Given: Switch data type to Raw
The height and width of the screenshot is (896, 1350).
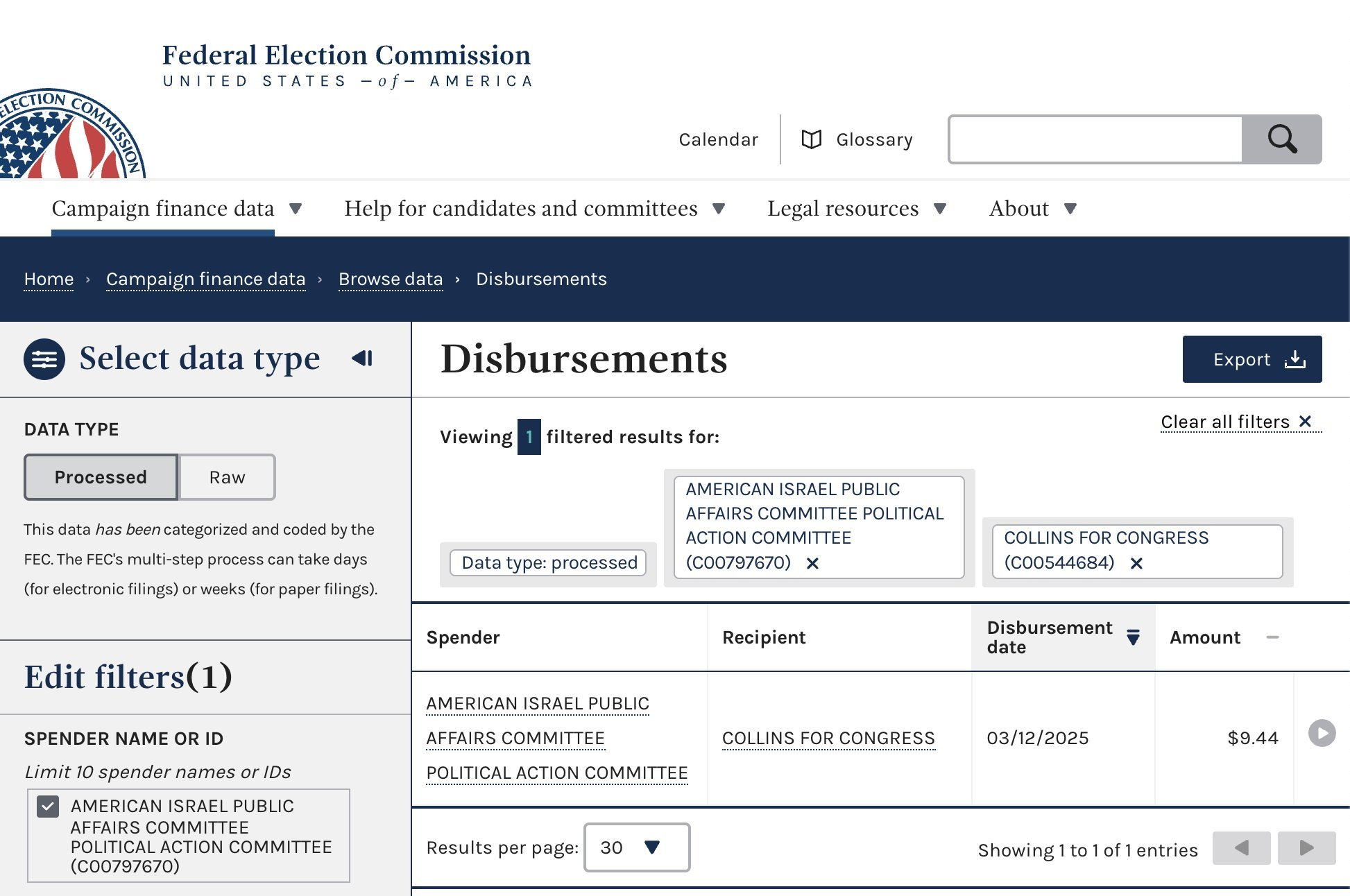Looking at the screenshot, I should [x=227, y=477].
